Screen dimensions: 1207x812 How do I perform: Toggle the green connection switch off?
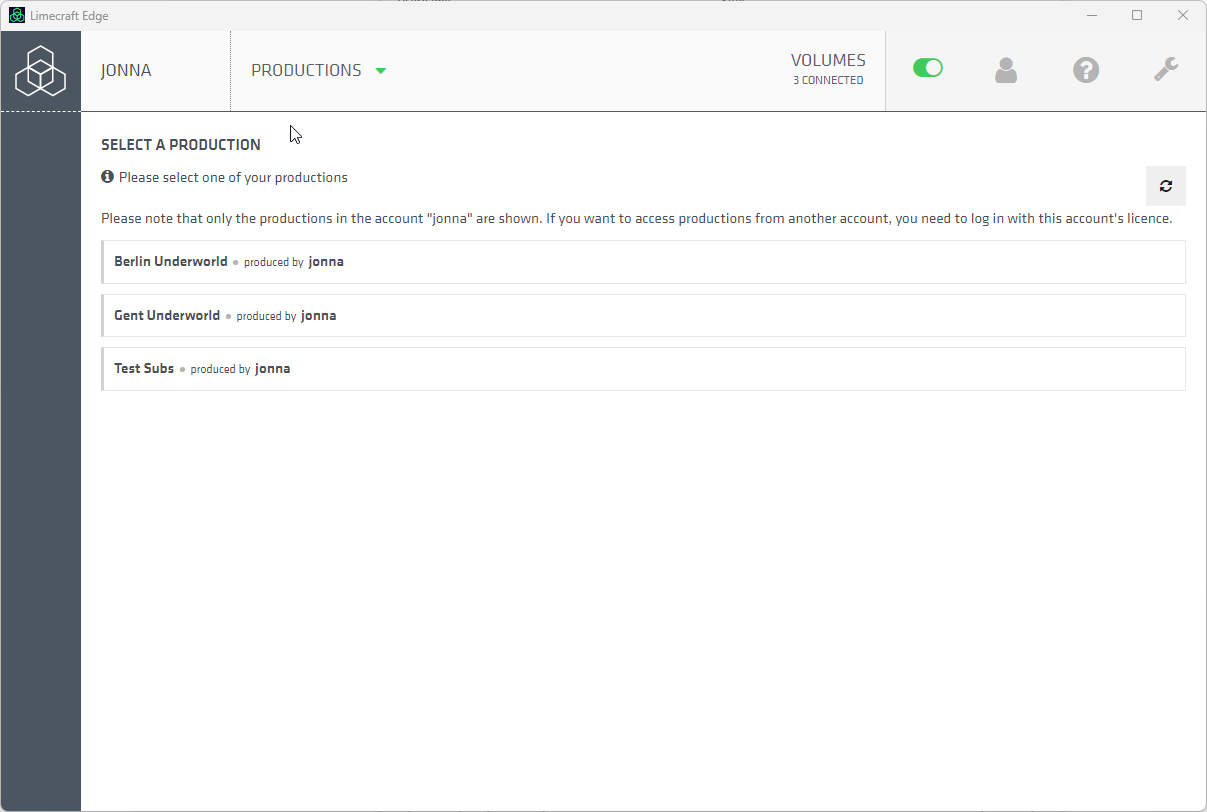click(x=928, y=68)
